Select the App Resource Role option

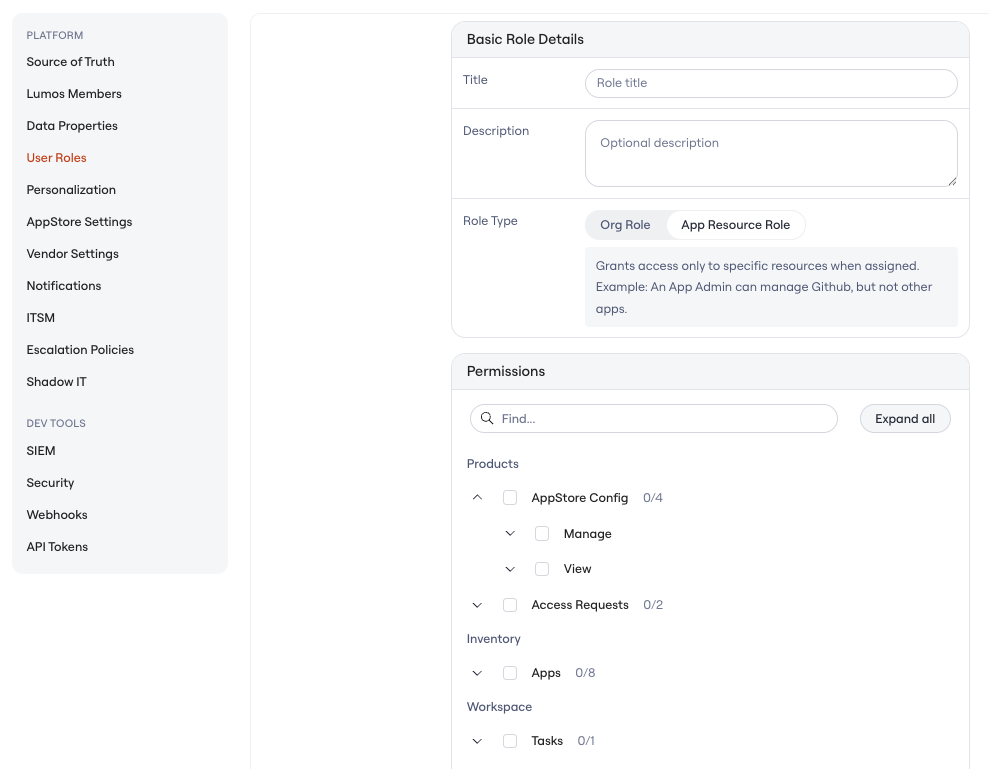735,225
